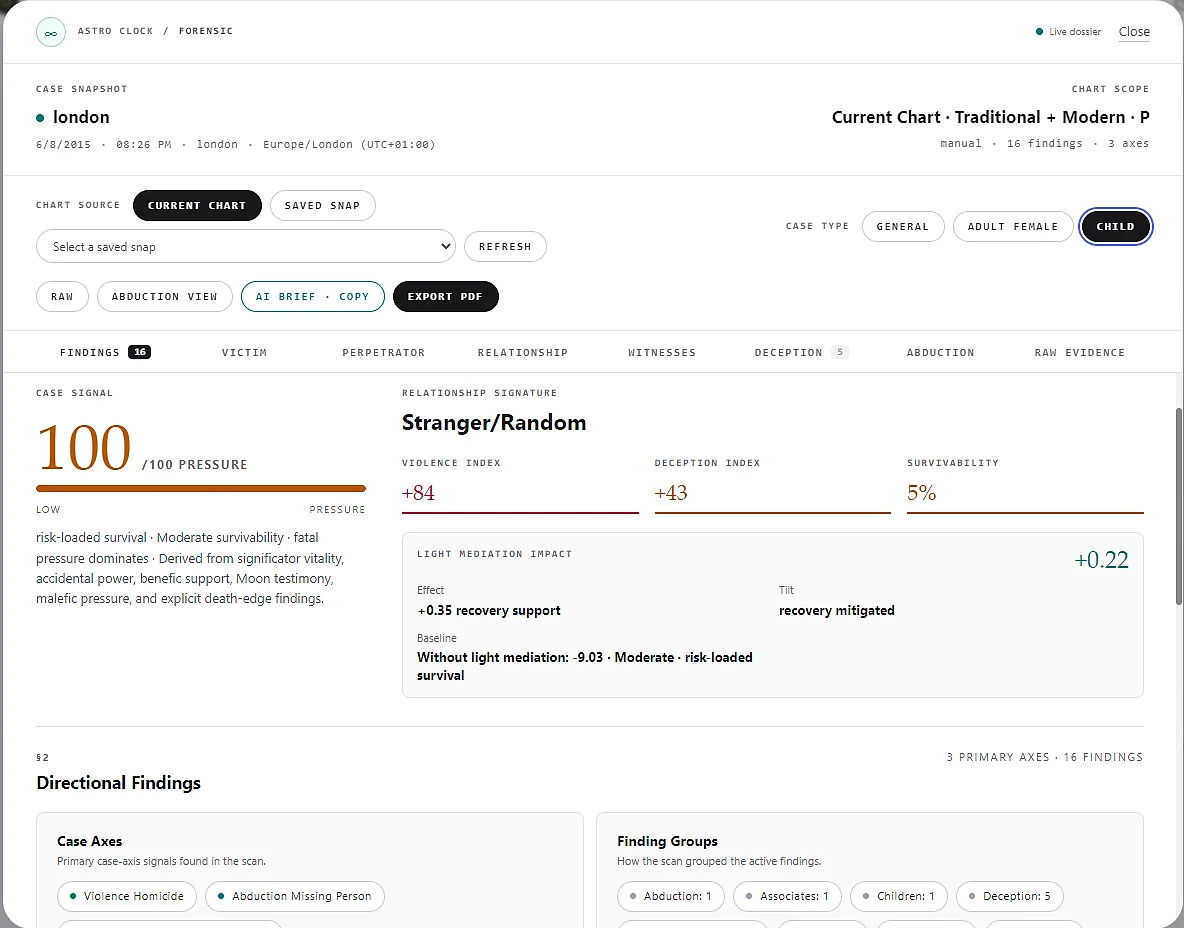Image resolution: width=1184 pixels, height=928 pixels.
Task: Click the Light Mediation Impact value +0.22
Action: click(1102, 560)
